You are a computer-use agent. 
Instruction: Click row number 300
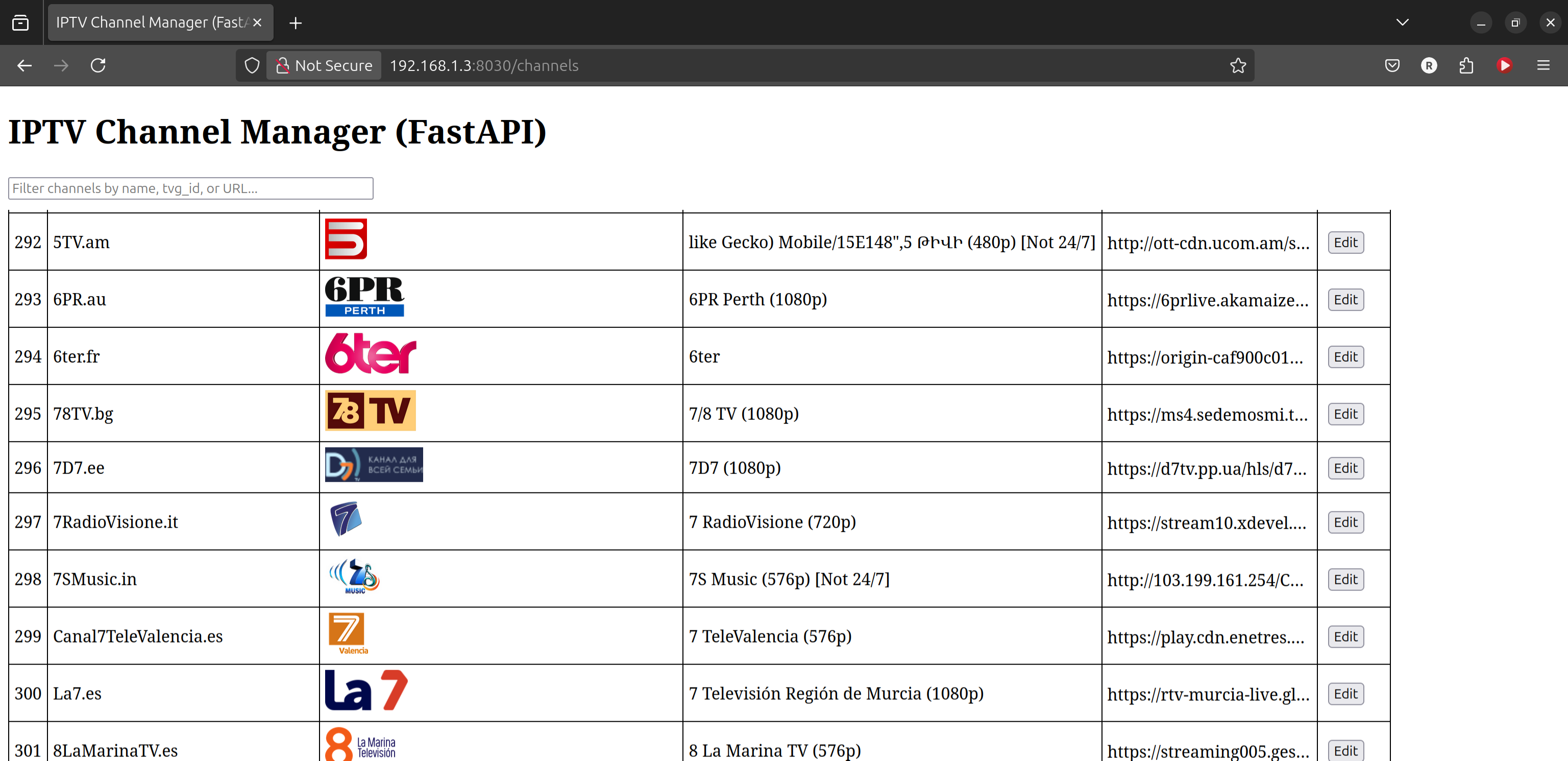tap(28, 694)
